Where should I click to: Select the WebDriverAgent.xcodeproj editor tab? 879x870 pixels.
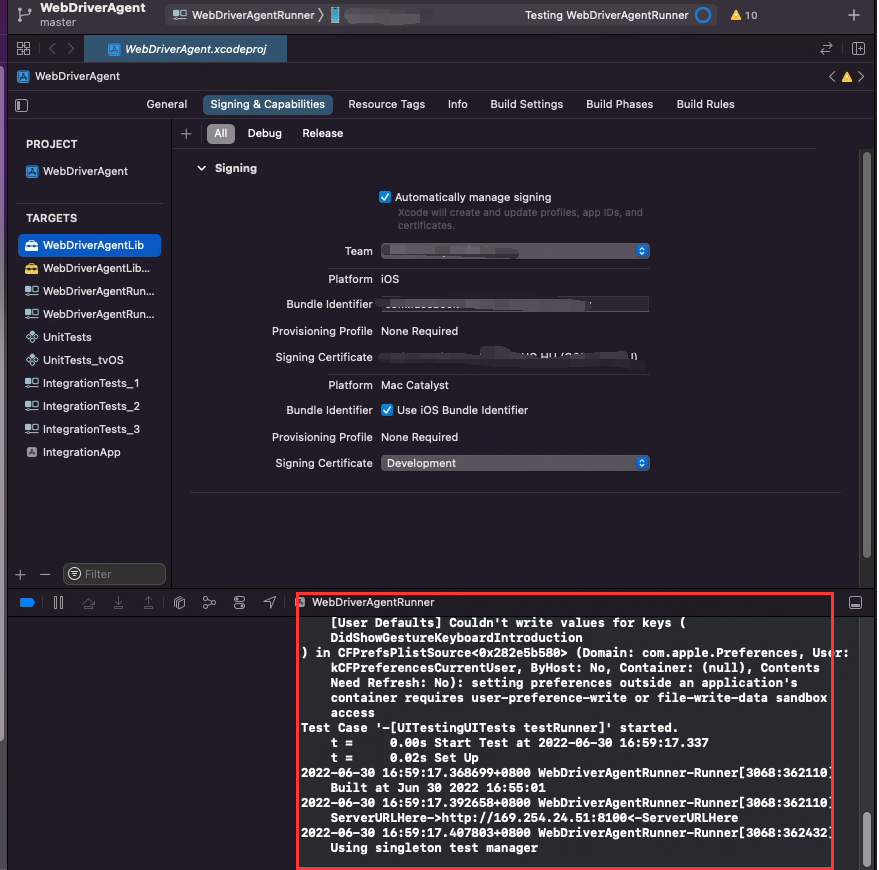coord(186,49)
